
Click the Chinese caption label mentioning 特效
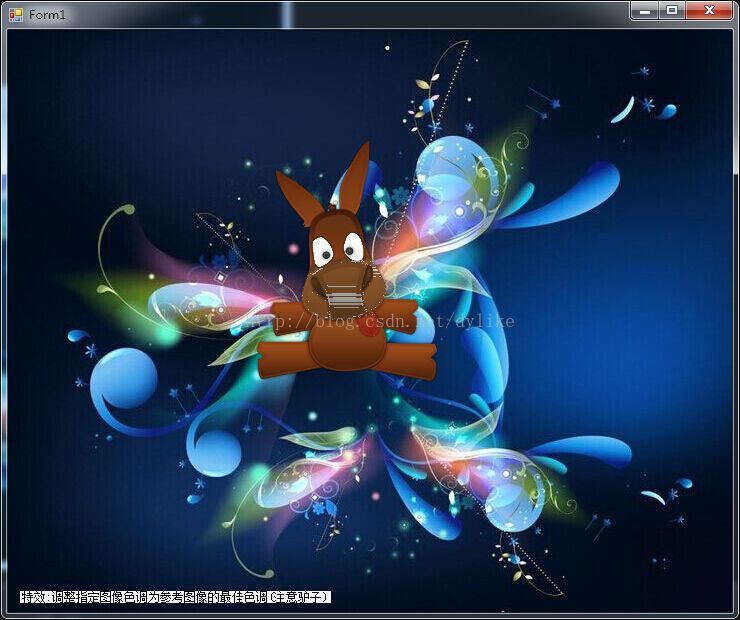(176, 597)
